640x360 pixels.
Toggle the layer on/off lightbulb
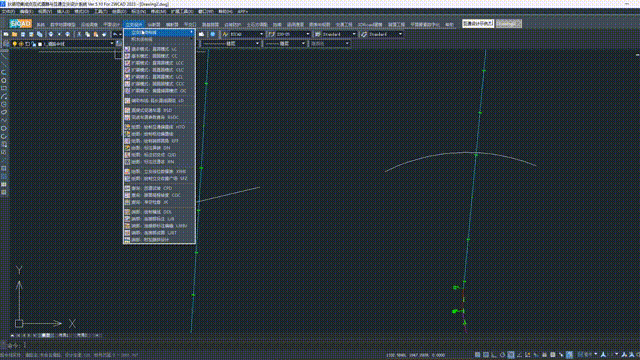[15, 44]
